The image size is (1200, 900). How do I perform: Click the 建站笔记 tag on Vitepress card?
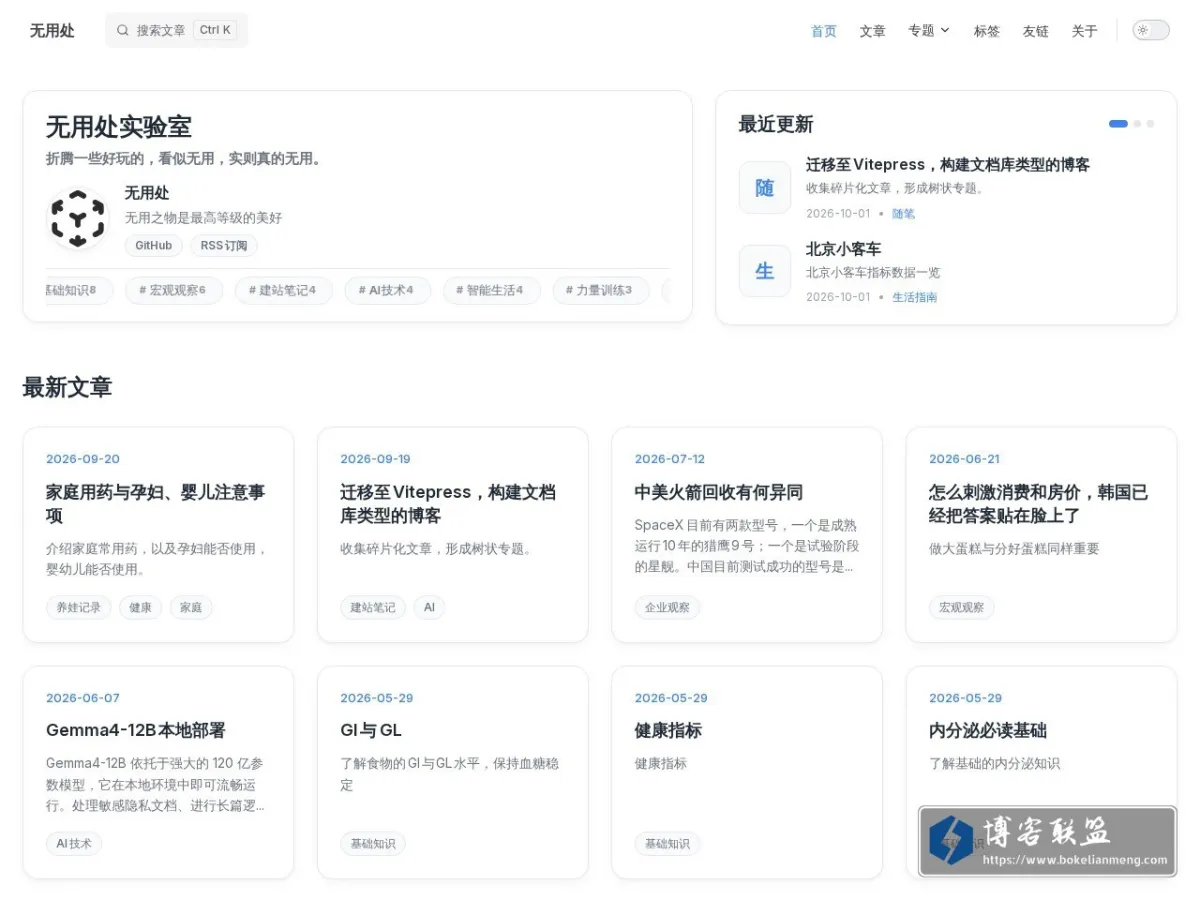coord(373,607)
